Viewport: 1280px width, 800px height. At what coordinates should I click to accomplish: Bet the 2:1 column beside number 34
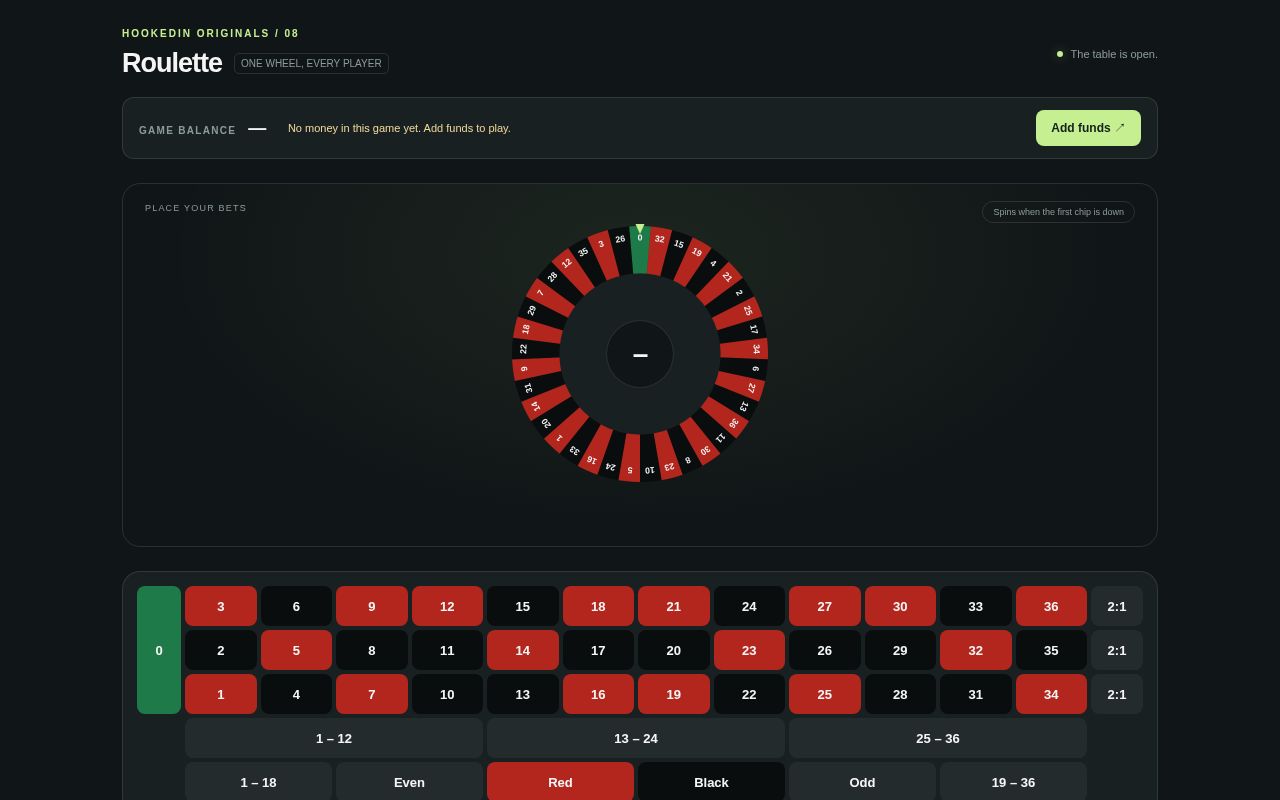[1117, 694]
